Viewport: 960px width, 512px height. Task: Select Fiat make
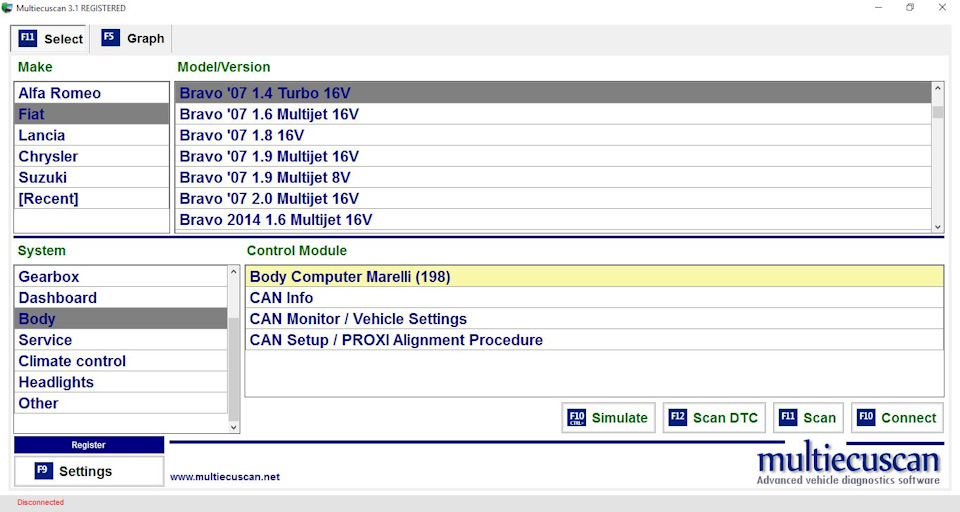[91, 114]
